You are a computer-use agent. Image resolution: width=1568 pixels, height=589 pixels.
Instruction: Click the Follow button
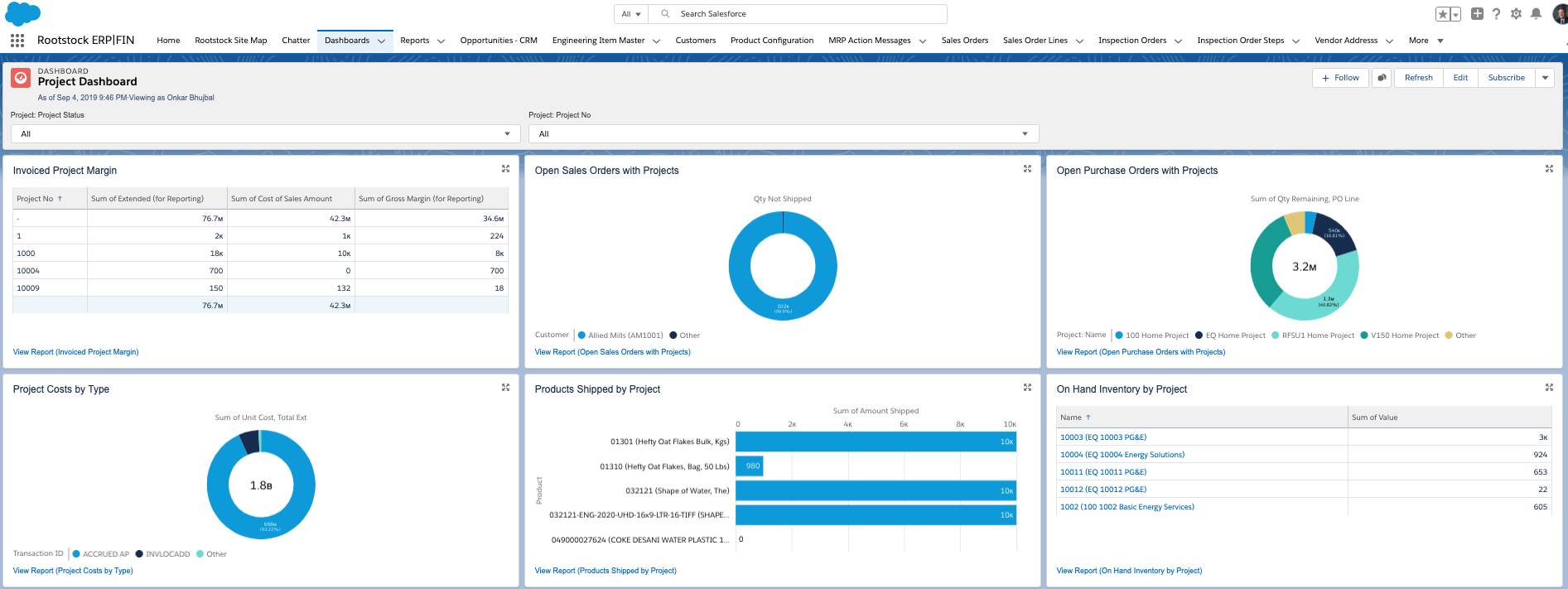pos(1340,78)
